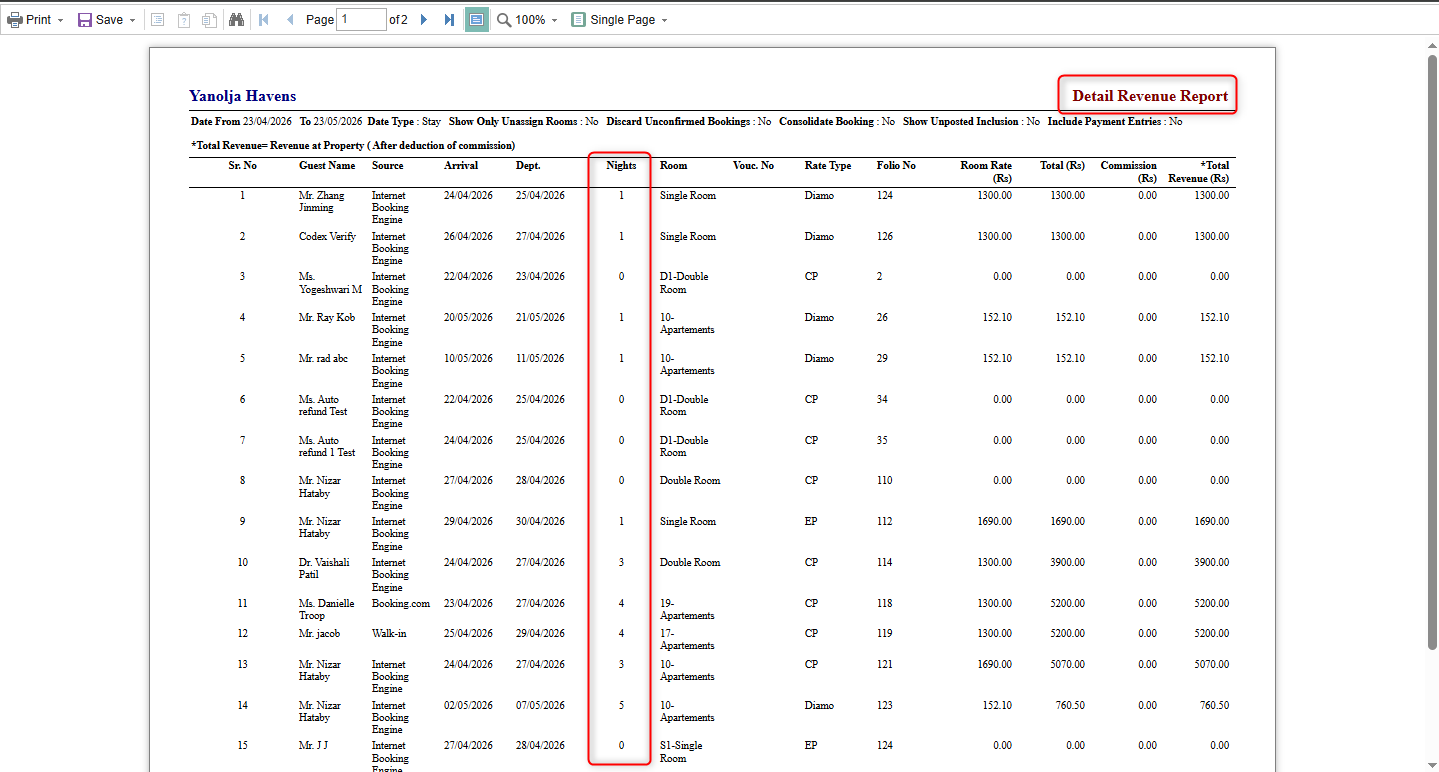Click guest name Ms. Danielle Troop
1439x772 pixels.
point(326,610)
